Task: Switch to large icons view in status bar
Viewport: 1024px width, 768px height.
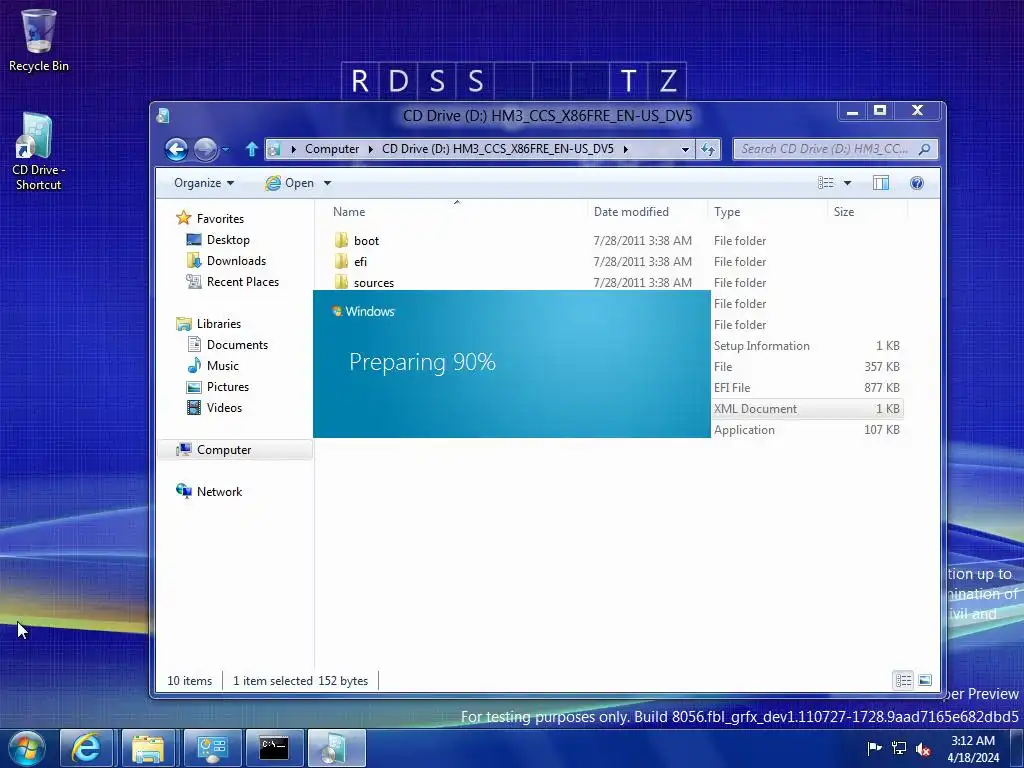Action: pyautogui.click(x=925, y=680)
